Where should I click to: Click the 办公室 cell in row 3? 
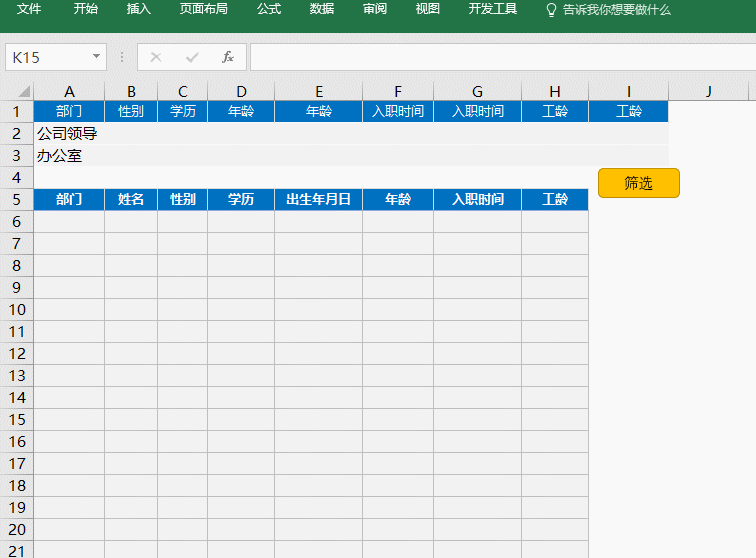coord(68,155)
